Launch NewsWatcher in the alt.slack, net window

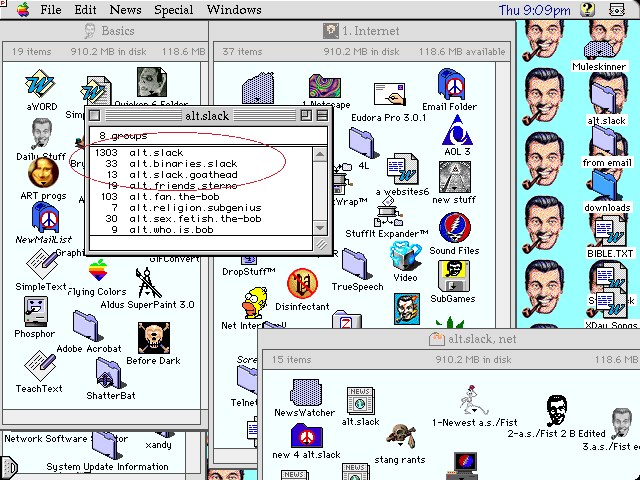tap(306, 392)
